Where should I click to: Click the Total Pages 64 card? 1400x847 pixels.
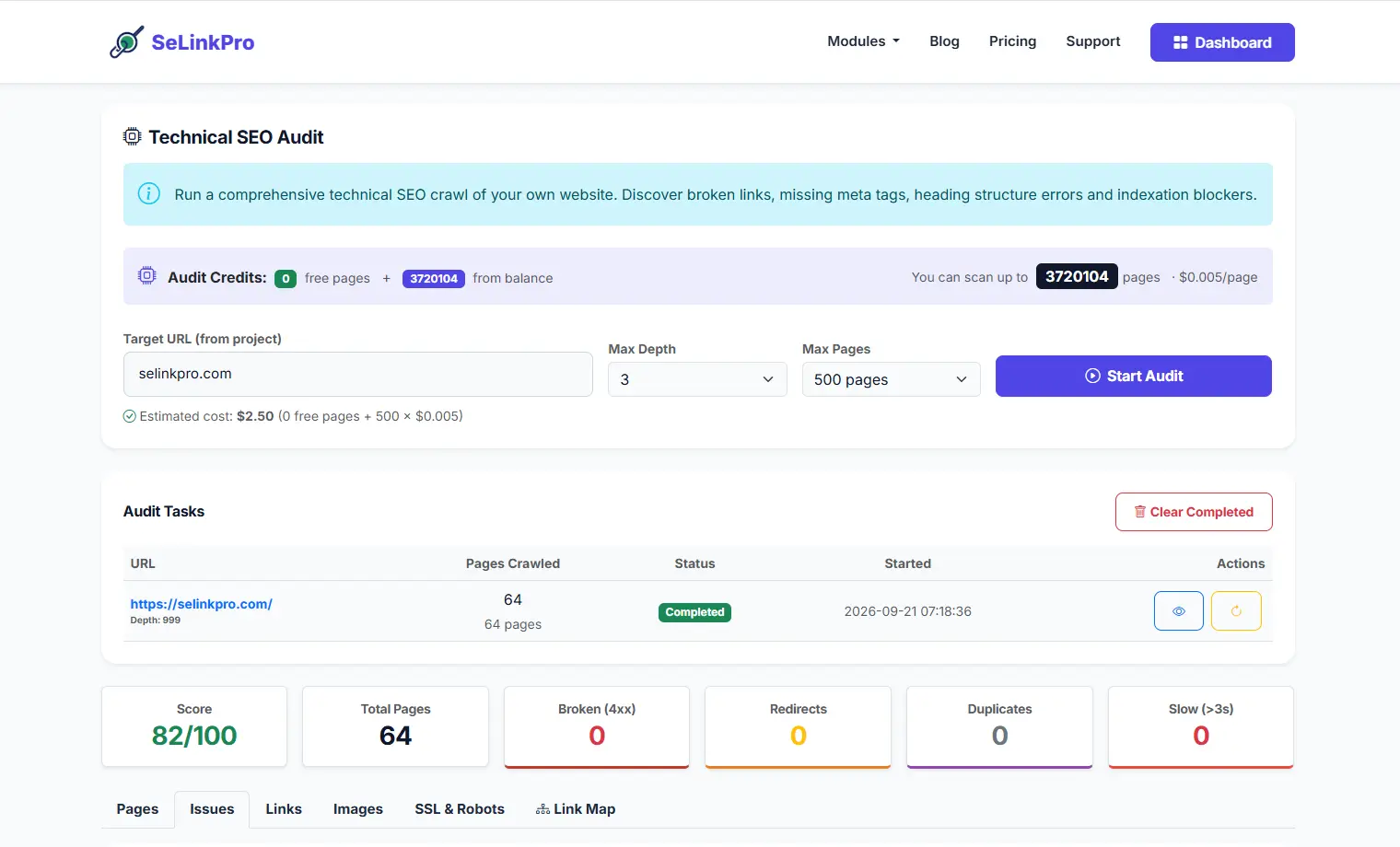(x=395, y=726)
